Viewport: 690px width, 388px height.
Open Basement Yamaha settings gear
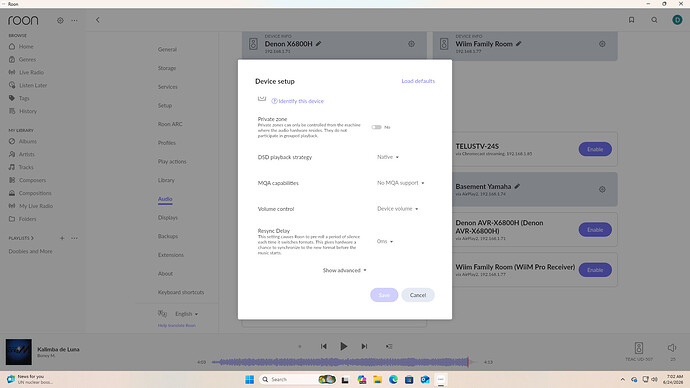point(602,189)
